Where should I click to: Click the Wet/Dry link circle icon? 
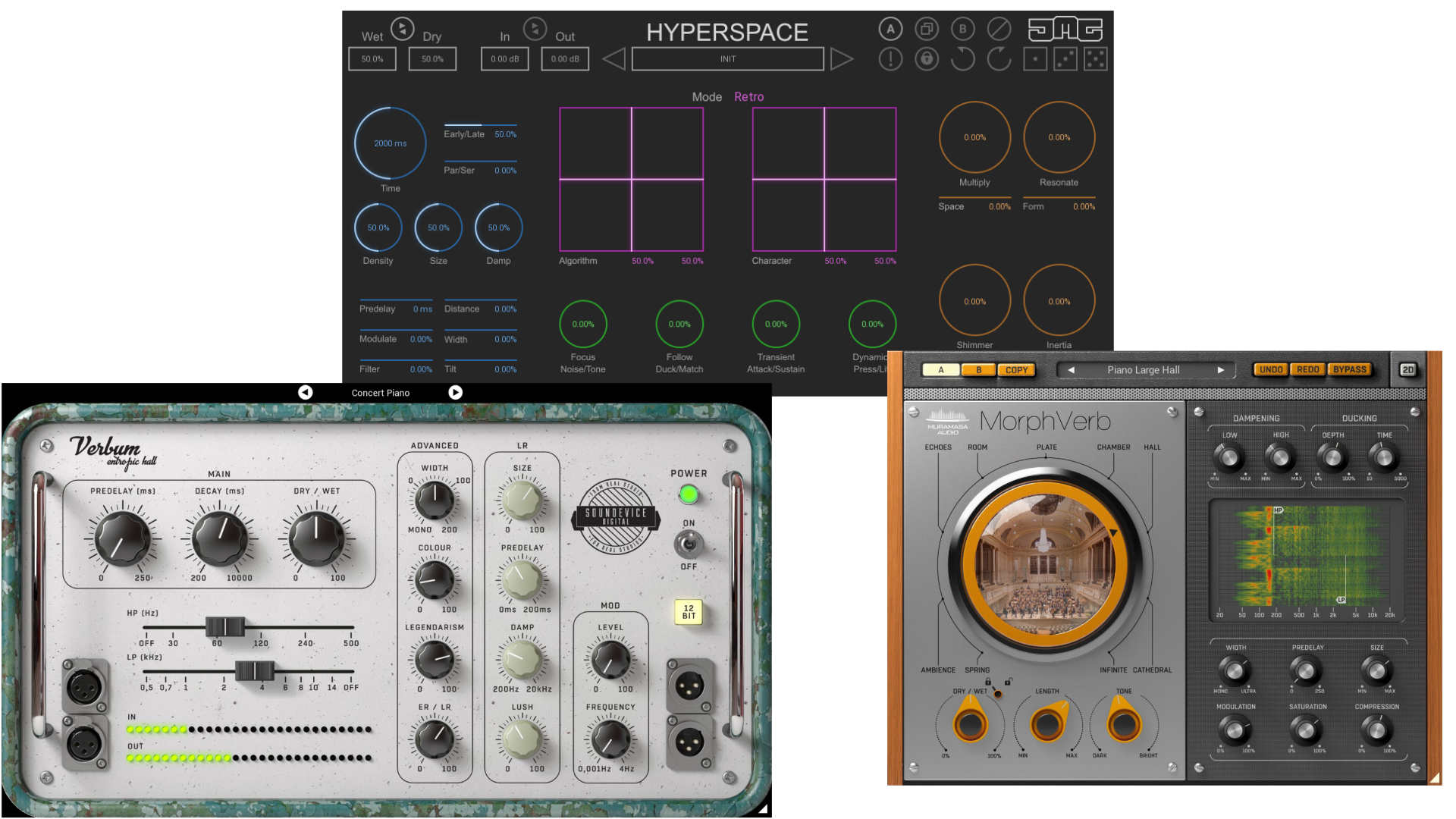click(x=402, y=30)
